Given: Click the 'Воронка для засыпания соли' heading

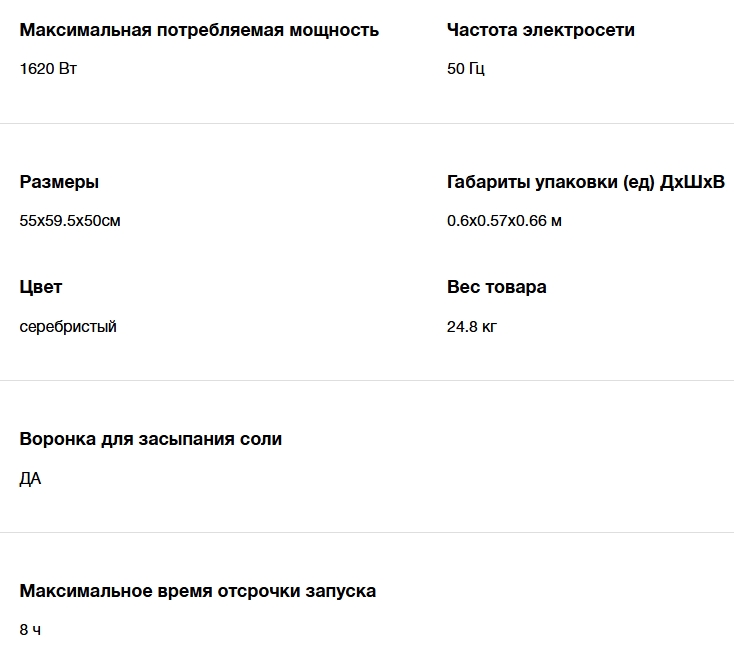Looking at the screenshot, I should tap(151, 439).
